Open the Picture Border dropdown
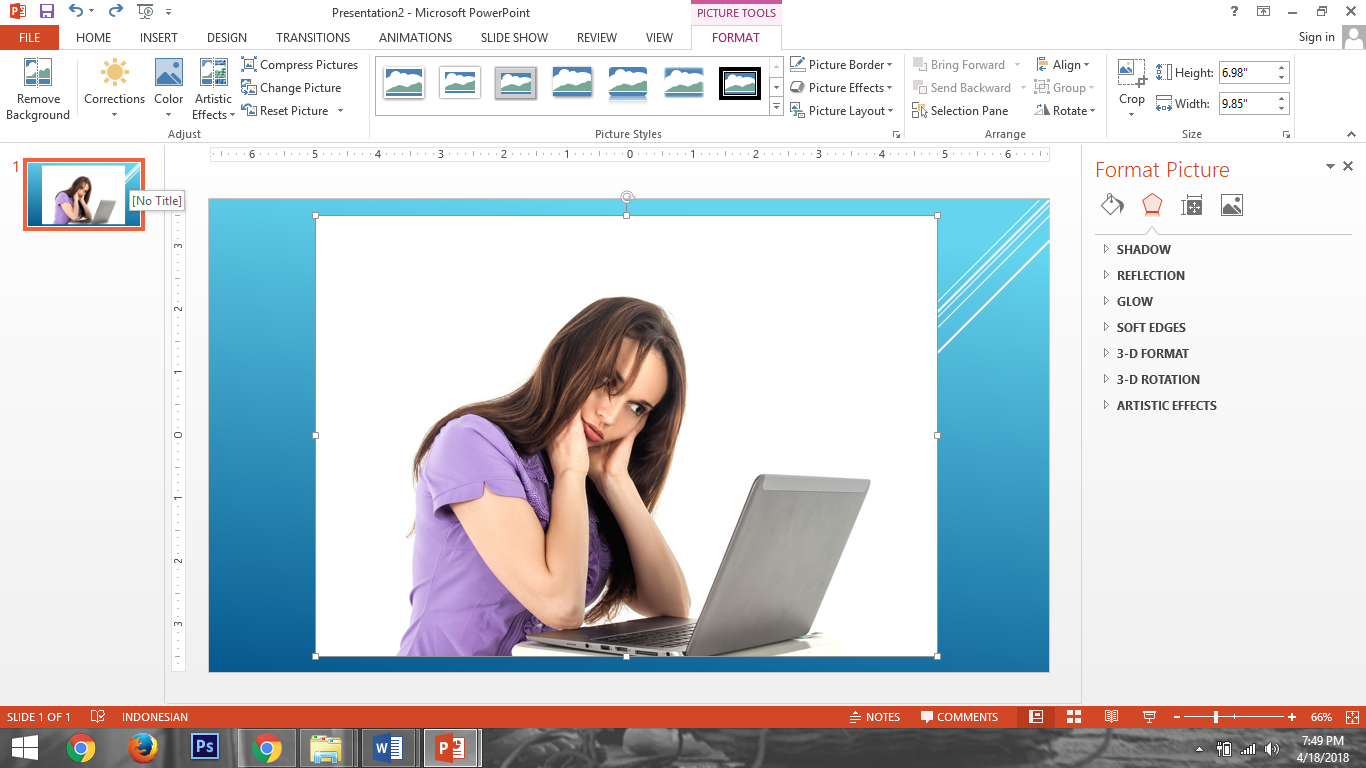 pos(841,65)
